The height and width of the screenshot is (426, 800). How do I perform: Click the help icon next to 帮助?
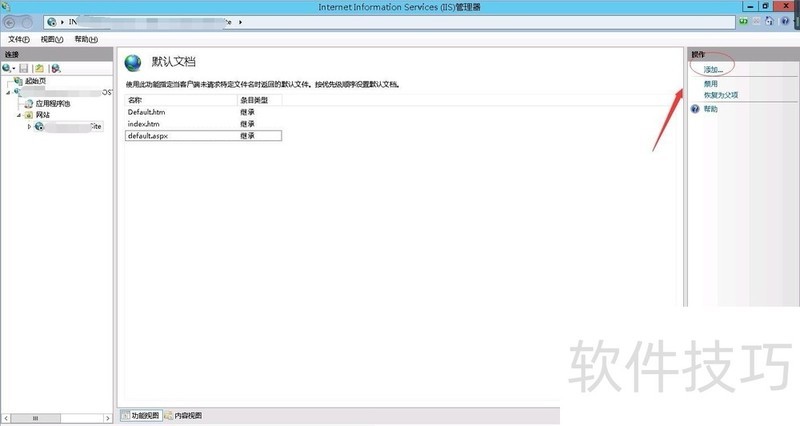695,109
